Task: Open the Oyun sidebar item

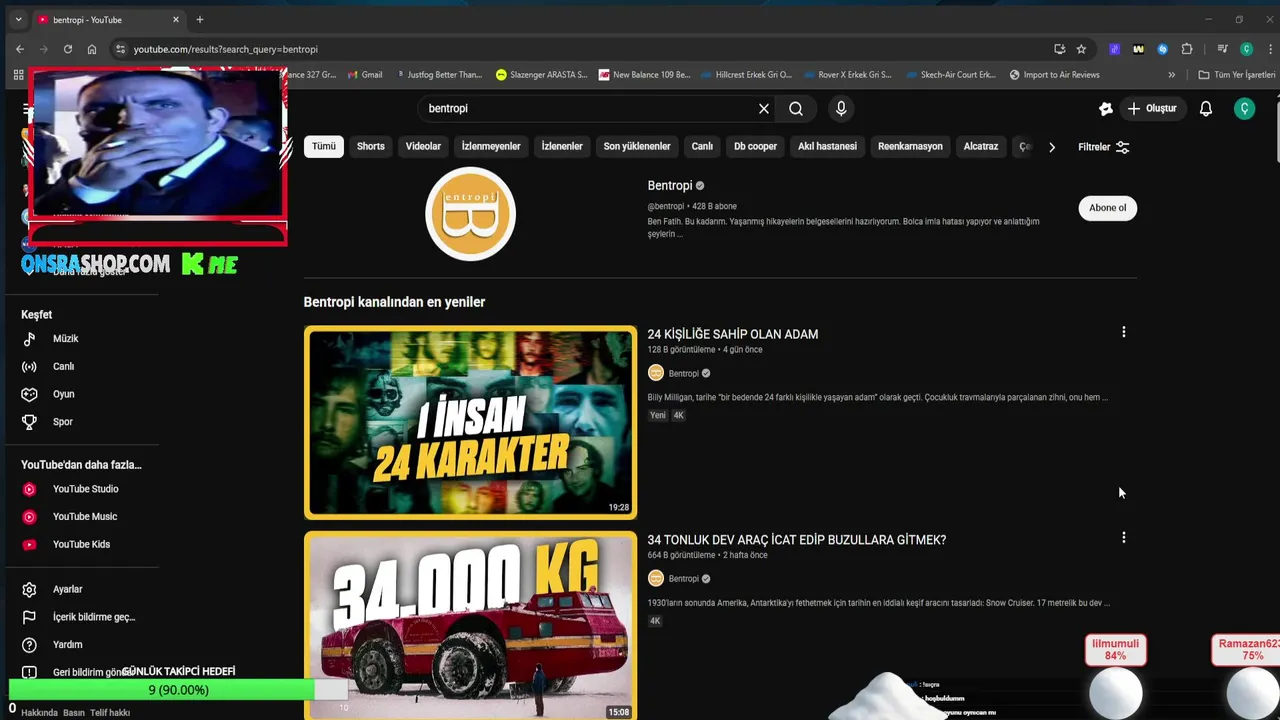Action: point(80,394)
